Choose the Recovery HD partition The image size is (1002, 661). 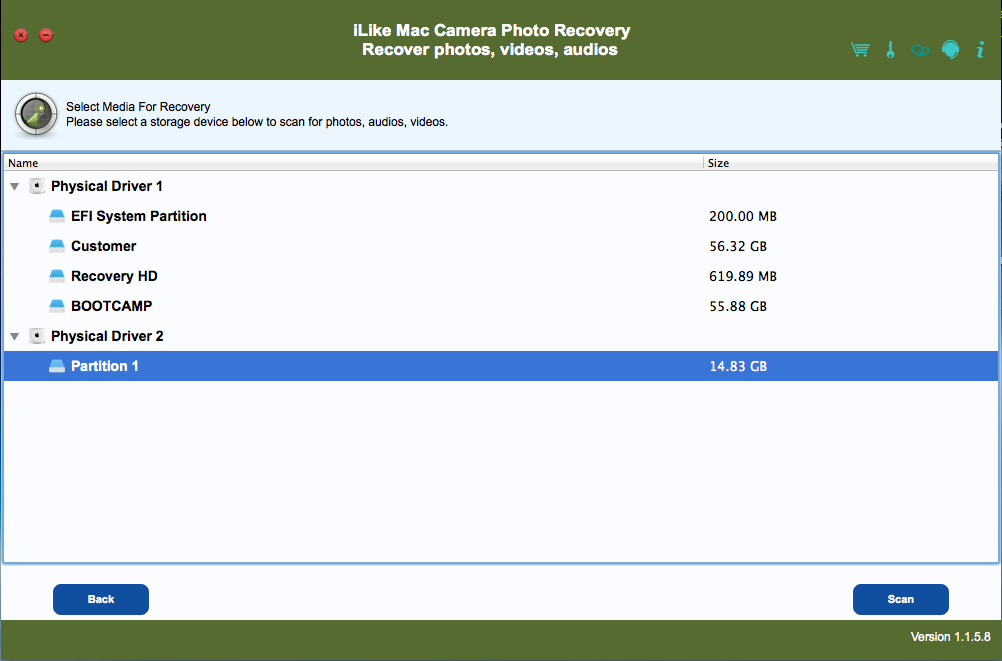tap(114, 276)
